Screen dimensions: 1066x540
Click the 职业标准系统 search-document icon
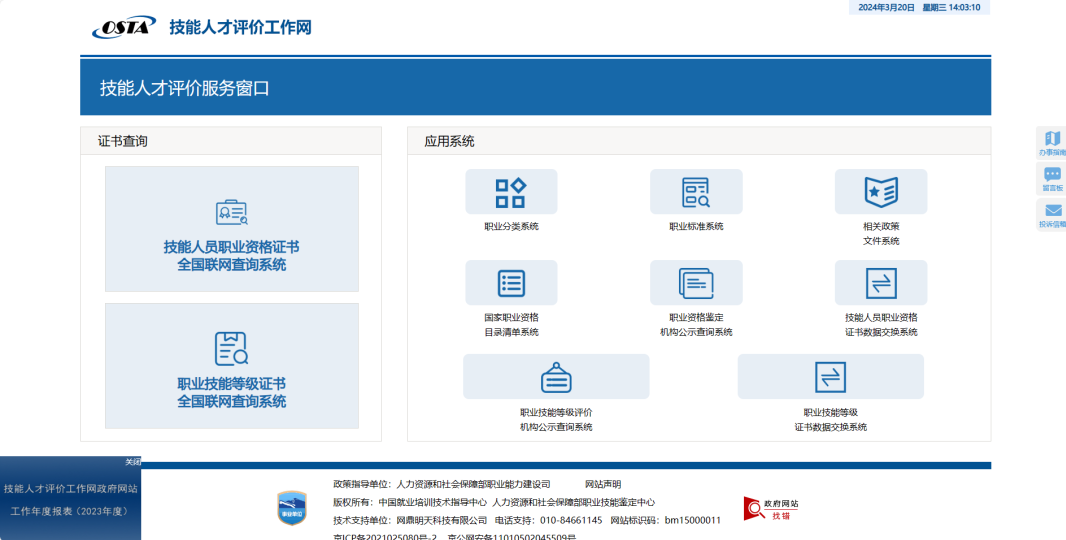(x=696, y=192)
